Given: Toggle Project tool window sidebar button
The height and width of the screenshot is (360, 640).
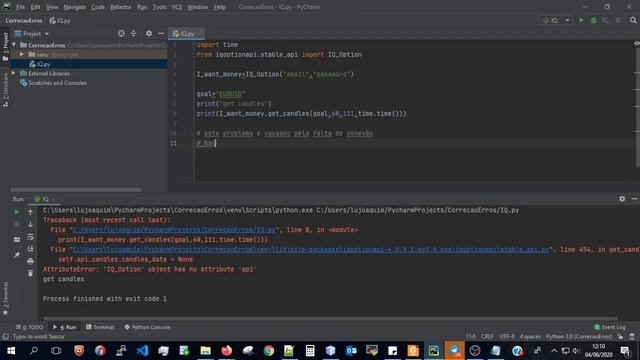Looking at the screenshot, I should tap(5, 46).
